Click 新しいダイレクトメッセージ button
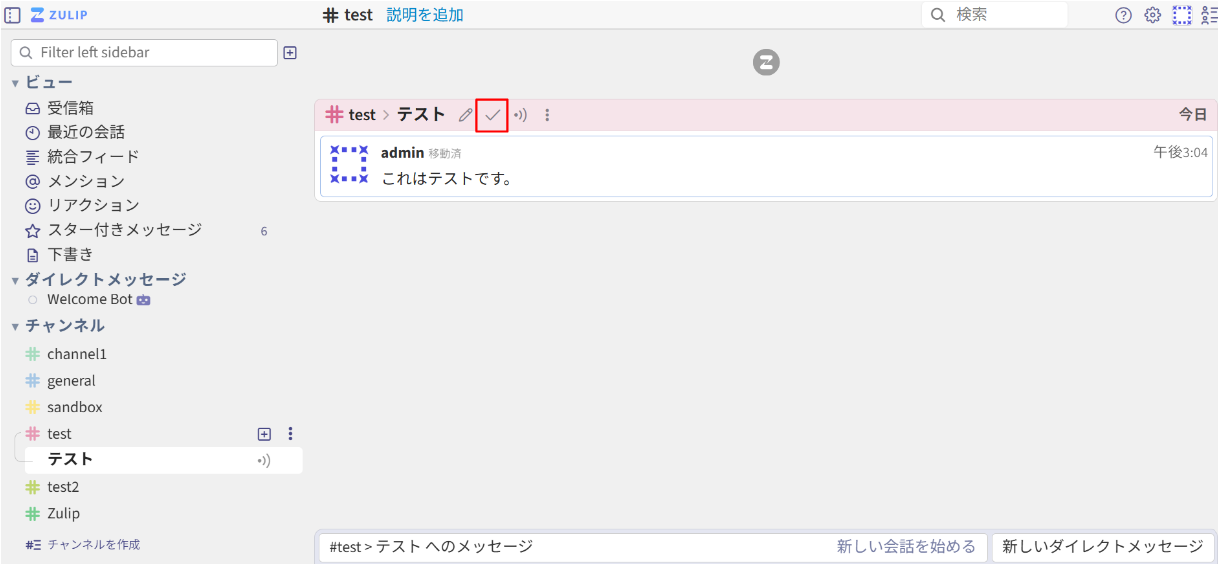1219x565 pixels. click(x=1103, y=547)
